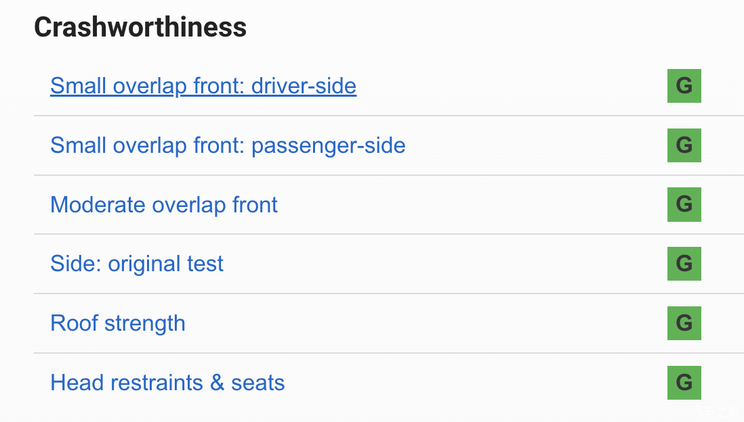View the Roof strength rating details
This screenshot has width=744, height=422.
117,324
